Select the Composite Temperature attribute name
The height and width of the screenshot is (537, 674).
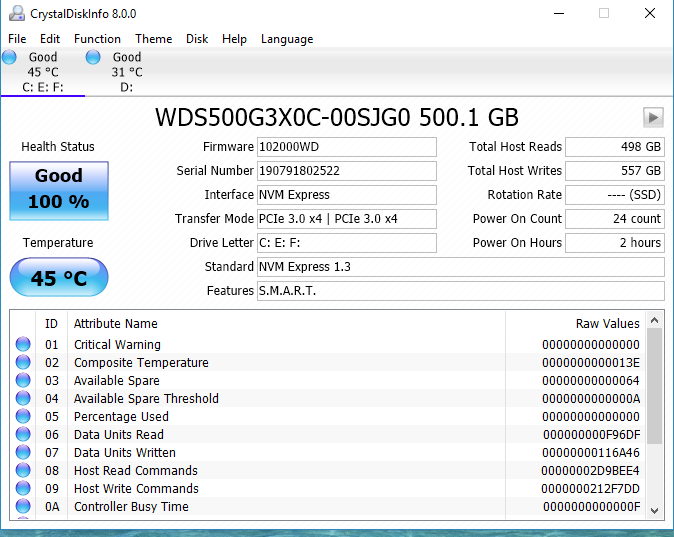(x=141, y=363)
